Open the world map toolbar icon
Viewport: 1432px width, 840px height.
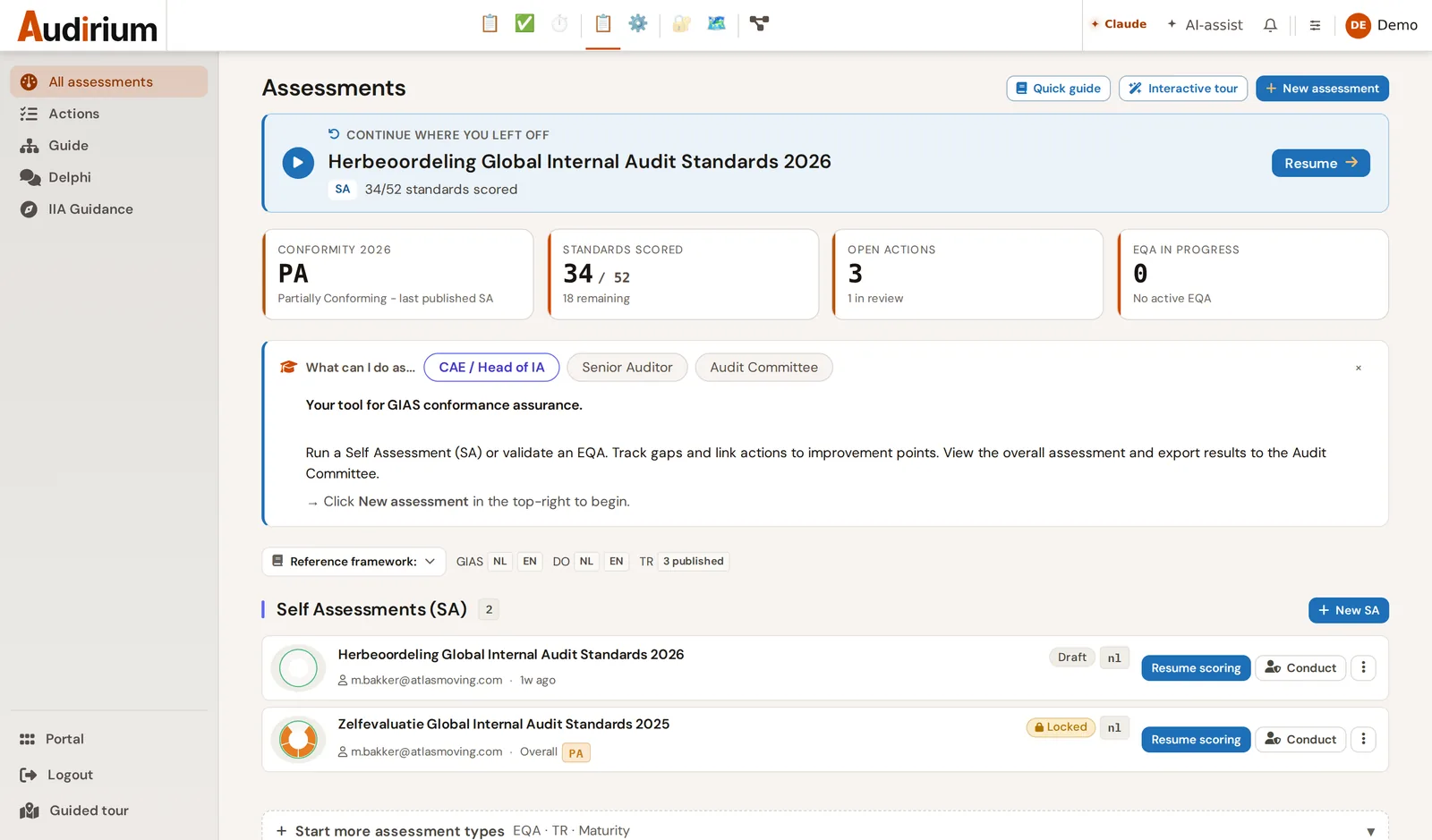[716, 24]
